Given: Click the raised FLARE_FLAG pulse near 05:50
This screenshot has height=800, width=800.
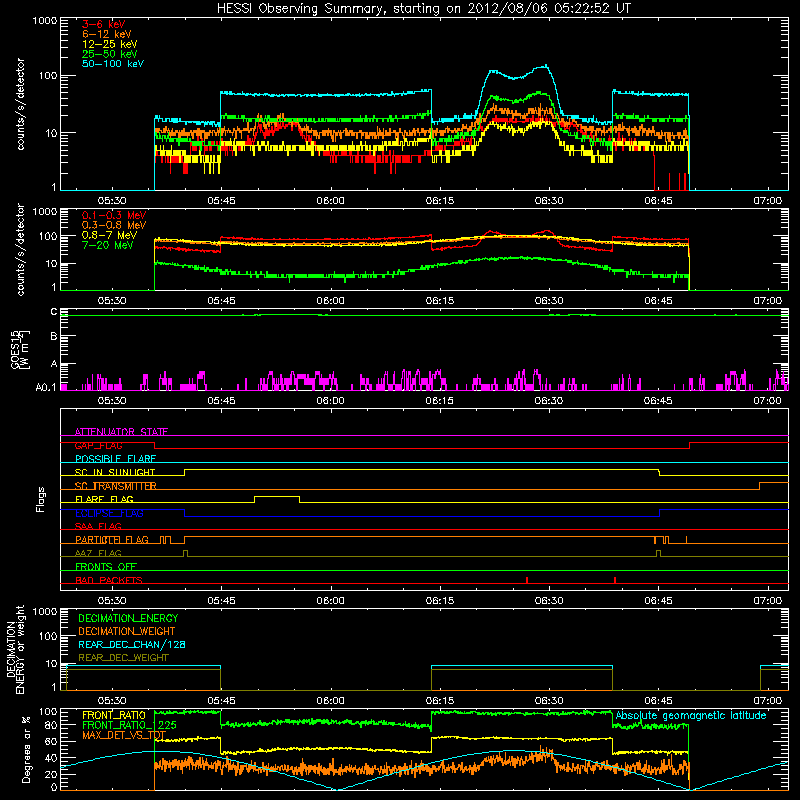Looking at the screenshot, I should point(277,497).
